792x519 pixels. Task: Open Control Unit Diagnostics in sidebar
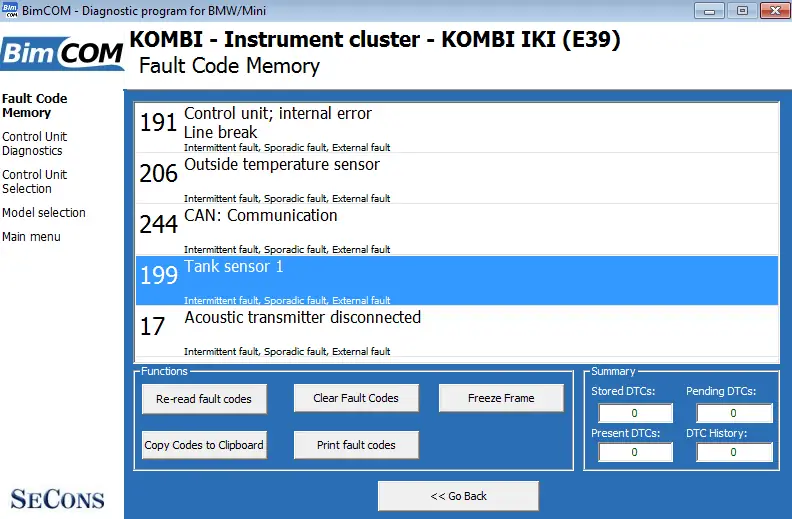click(34, 144)
